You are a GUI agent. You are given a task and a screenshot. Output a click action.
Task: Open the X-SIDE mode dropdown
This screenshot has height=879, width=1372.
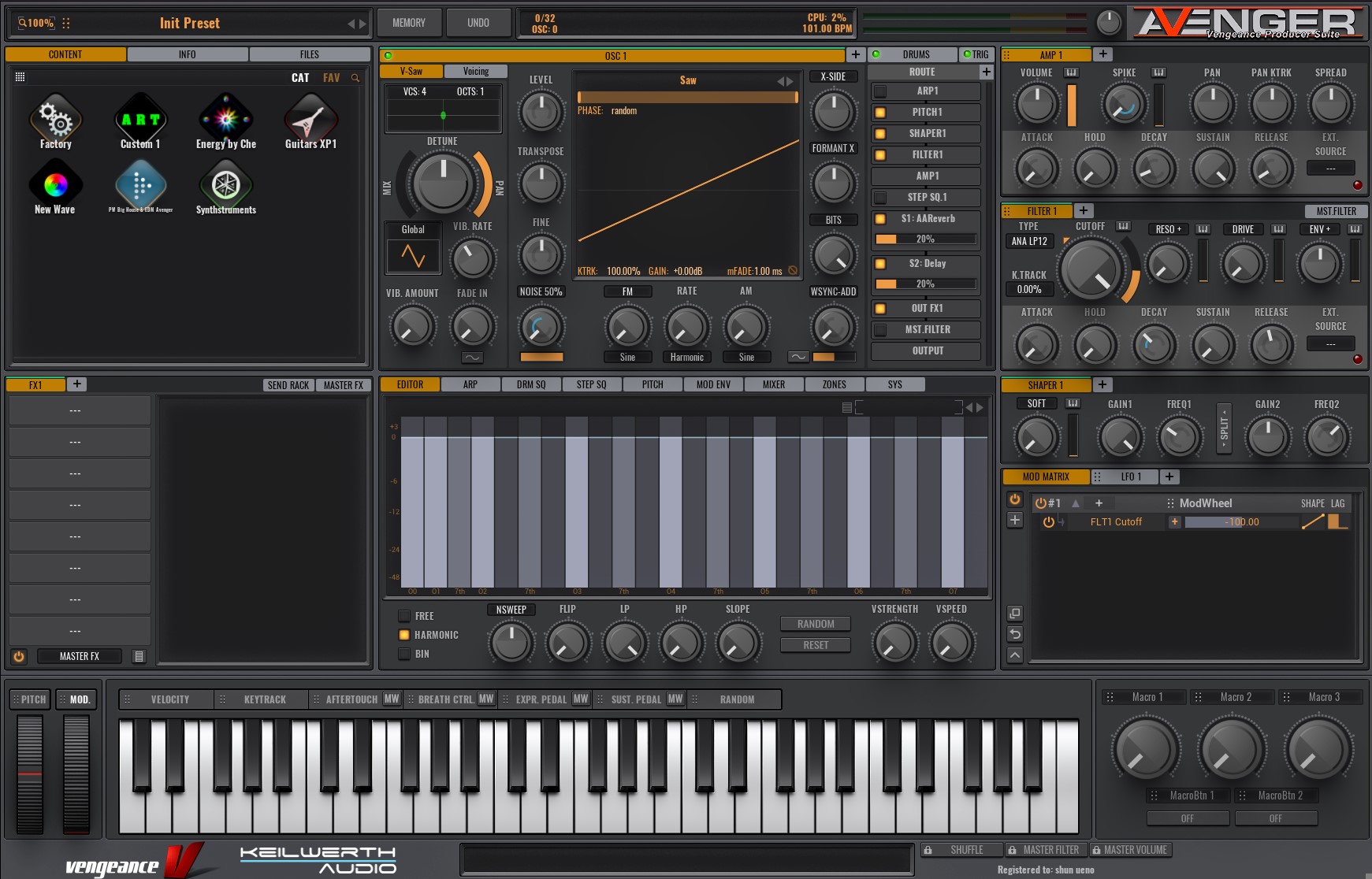[x=833, y=76]
